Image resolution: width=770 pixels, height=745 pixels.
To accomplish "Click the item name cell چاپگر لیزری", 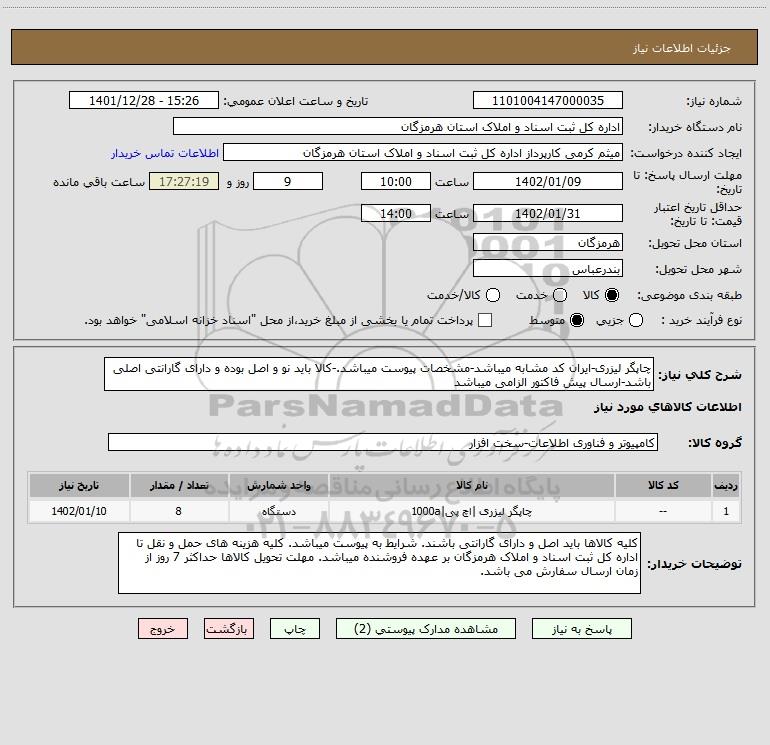I will click(471, 511).
